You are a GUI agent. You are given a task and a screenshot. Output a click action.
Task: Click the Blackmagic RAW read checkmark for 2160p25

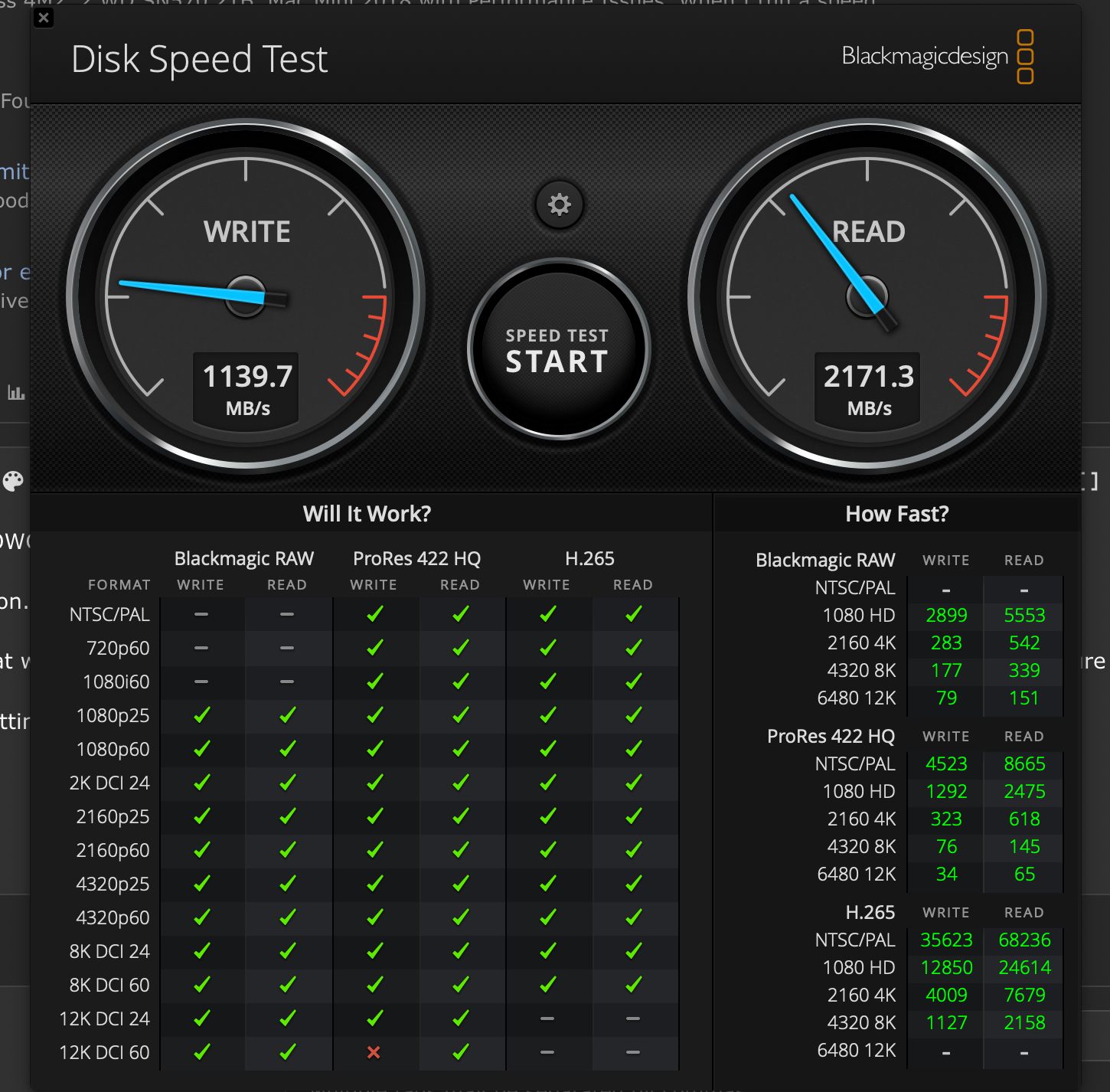pos(287,816)
